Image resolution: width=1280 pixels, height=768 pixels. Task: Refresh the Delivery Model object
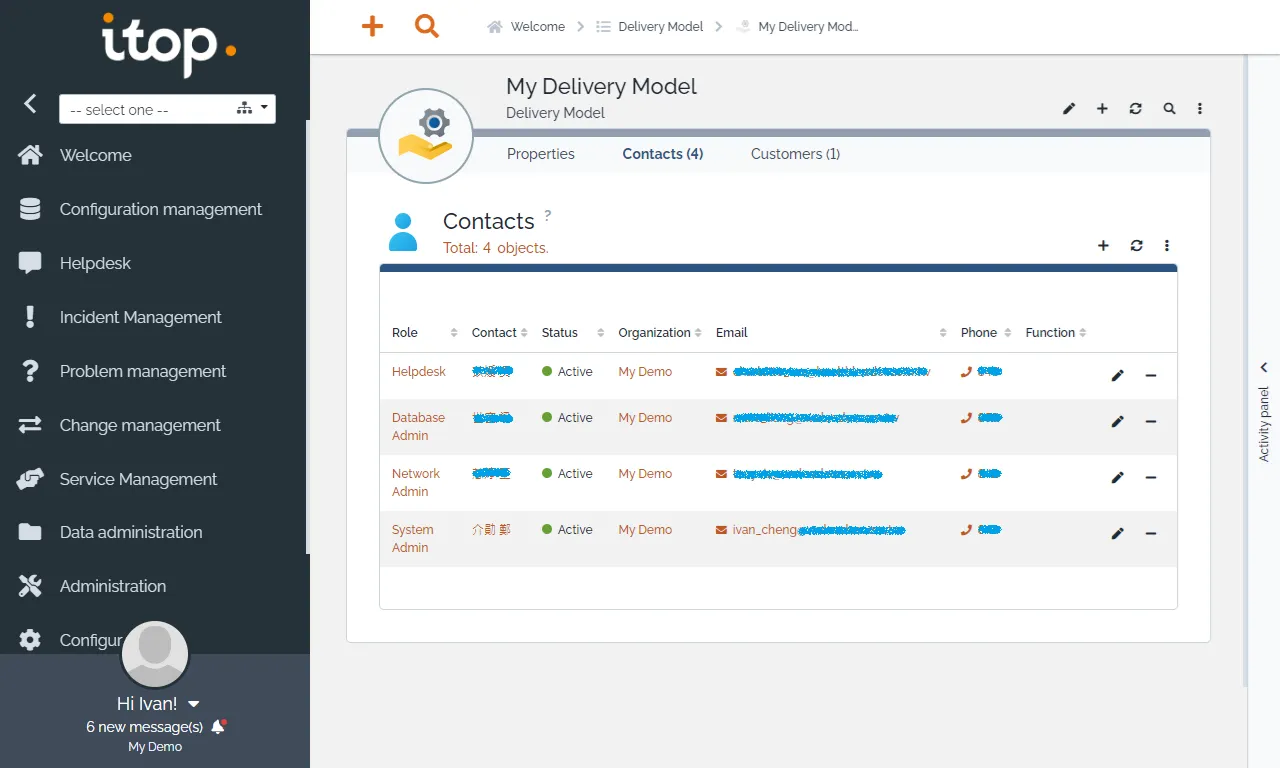[1135, 108]
